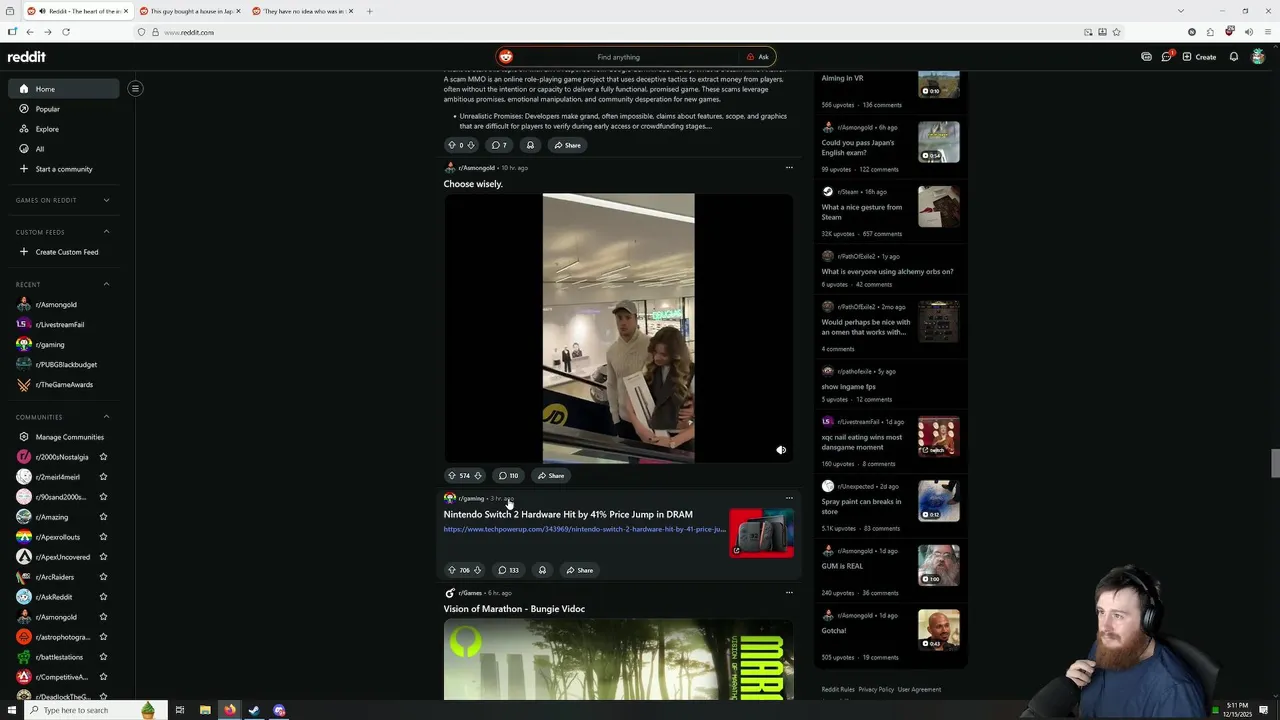Click the Ask button in search bar
Screen dimensions: 1280x720
point(758,57)
